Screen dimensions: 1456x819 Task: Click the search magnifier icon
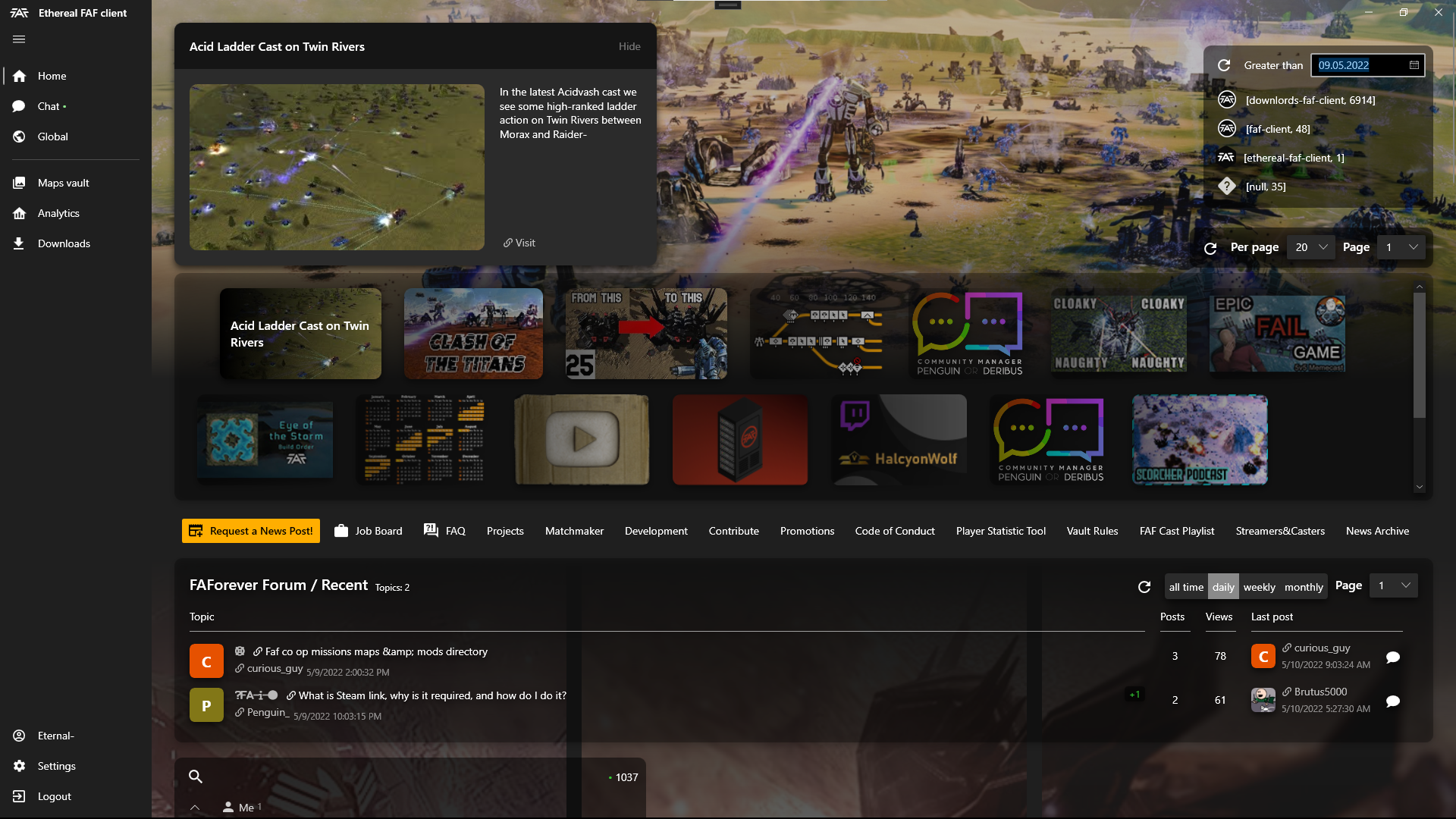click(195, 777)
